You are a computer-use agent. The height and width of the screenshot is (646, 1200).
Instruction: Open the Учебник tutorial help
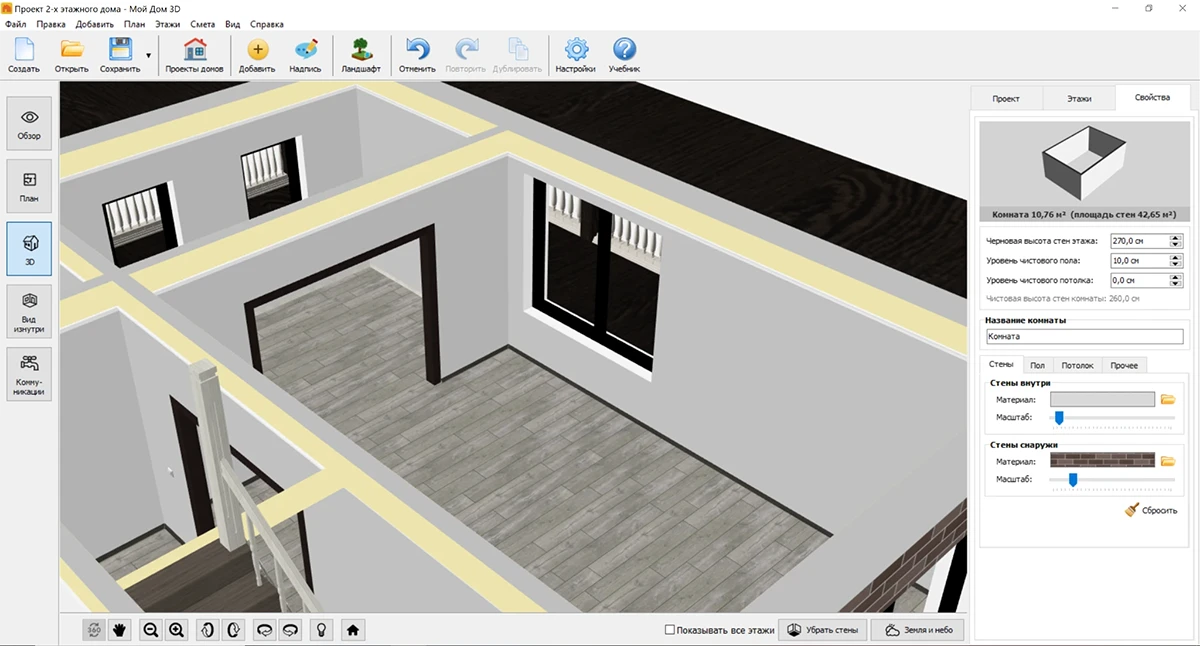(624, 55)
